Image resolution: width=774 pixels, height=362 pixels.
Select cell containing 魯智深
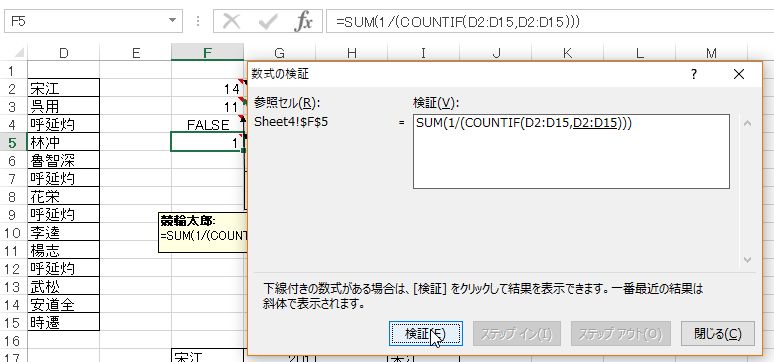[64, 161]
